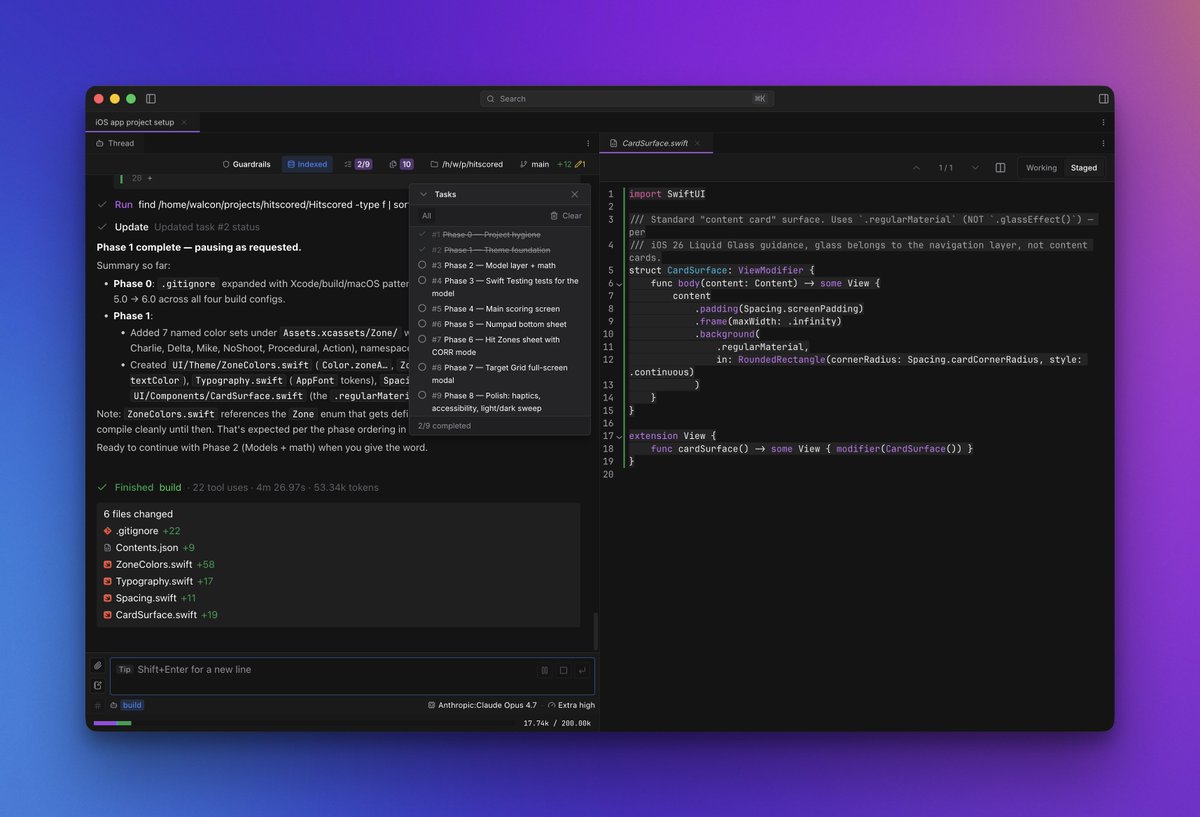Image resolution: width=1200 pixels, height=817 pixels.
Task: Click the git branch icon for main
Action: pyautogui.click(x=524, y=164)
